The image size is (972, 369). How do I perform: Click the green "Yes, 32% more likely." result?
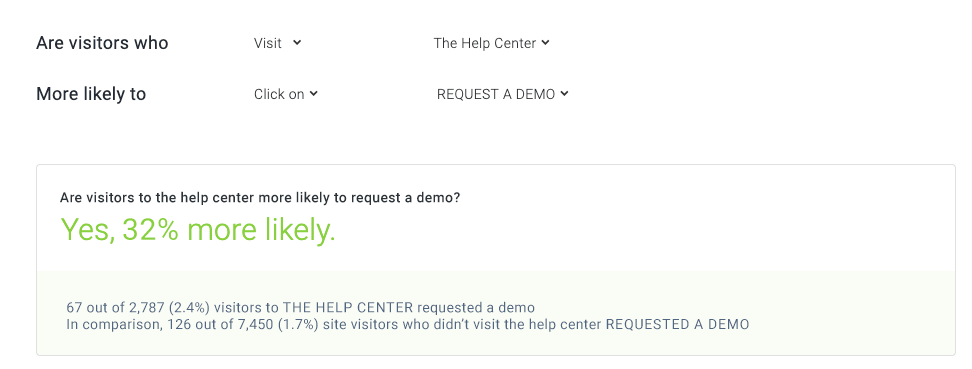198,230
